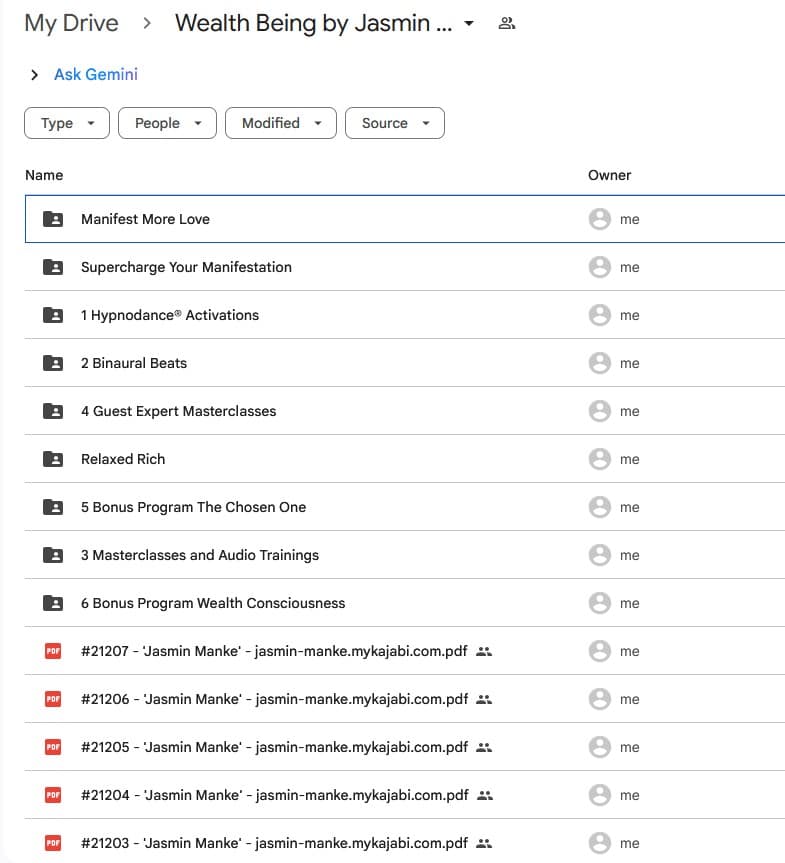Open the Type filter dropdown
The width and height of the screenshot is (785, 863).
(x=67, y=123)
